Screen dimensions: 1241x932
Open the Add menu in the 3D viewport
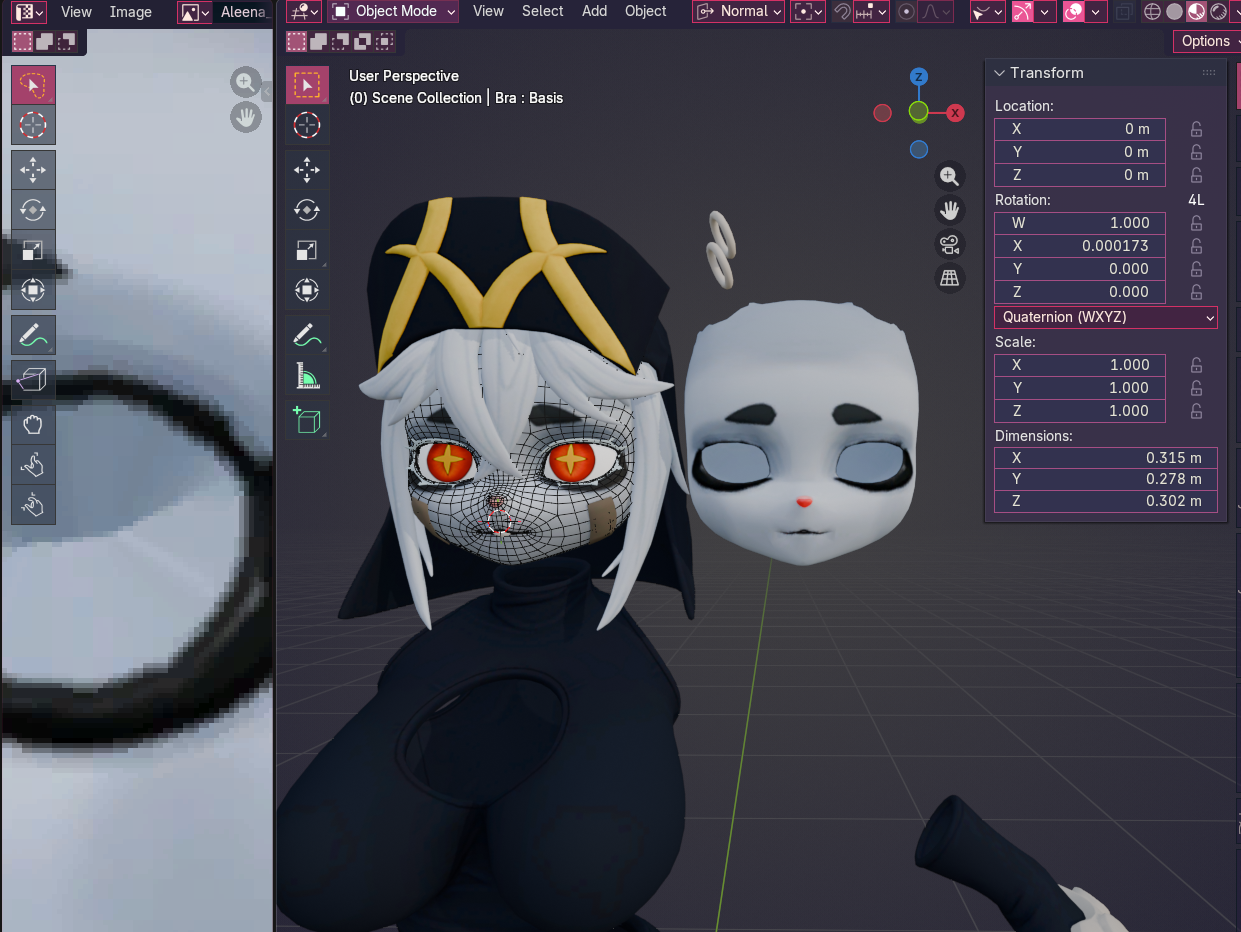pyautogui.click(x=594, y=11)
